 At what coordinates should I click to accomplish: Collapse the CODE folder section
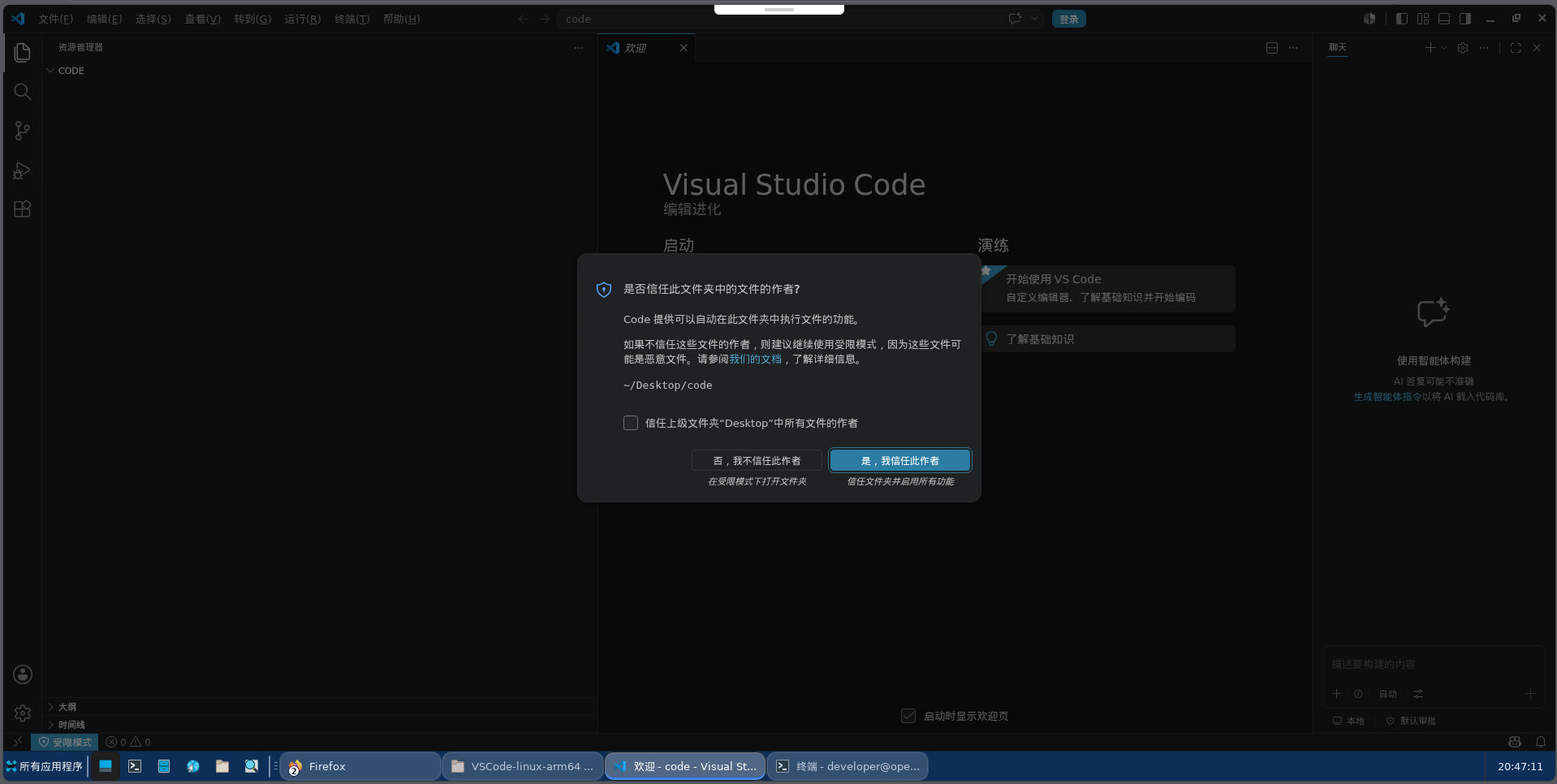pyautogui.click(x=320, y=71)
